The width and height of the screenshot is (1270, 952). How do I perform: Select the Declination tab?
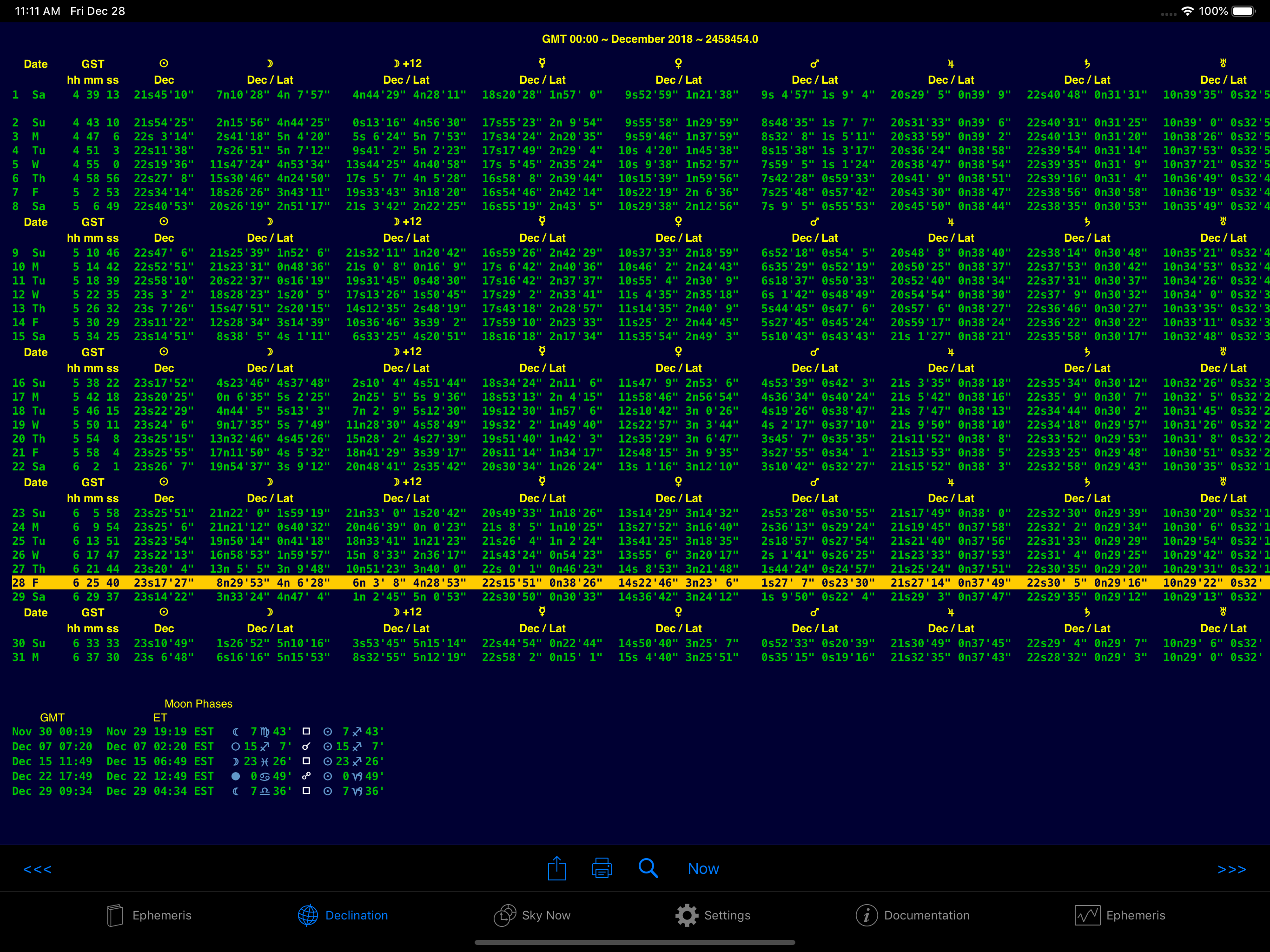(x=343, y=915)
